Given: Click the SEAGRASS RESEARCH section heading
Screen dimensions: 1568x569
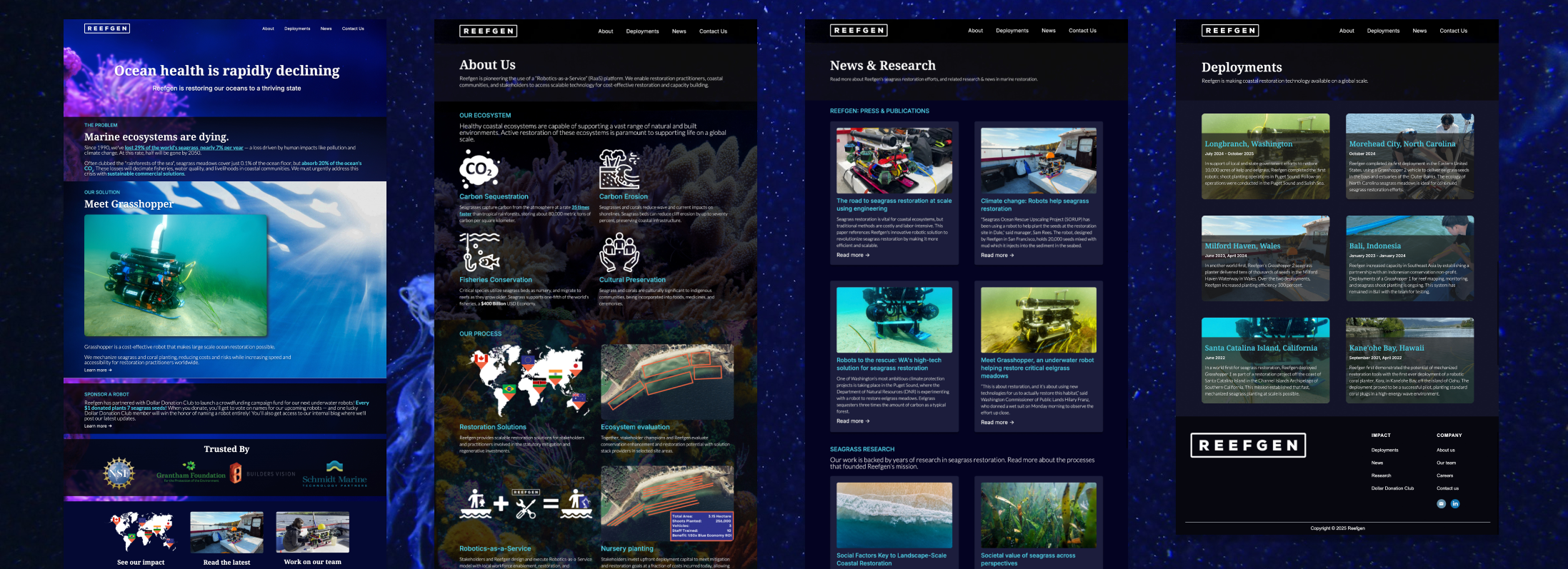Looking at the screenshot, I should 862,449.
